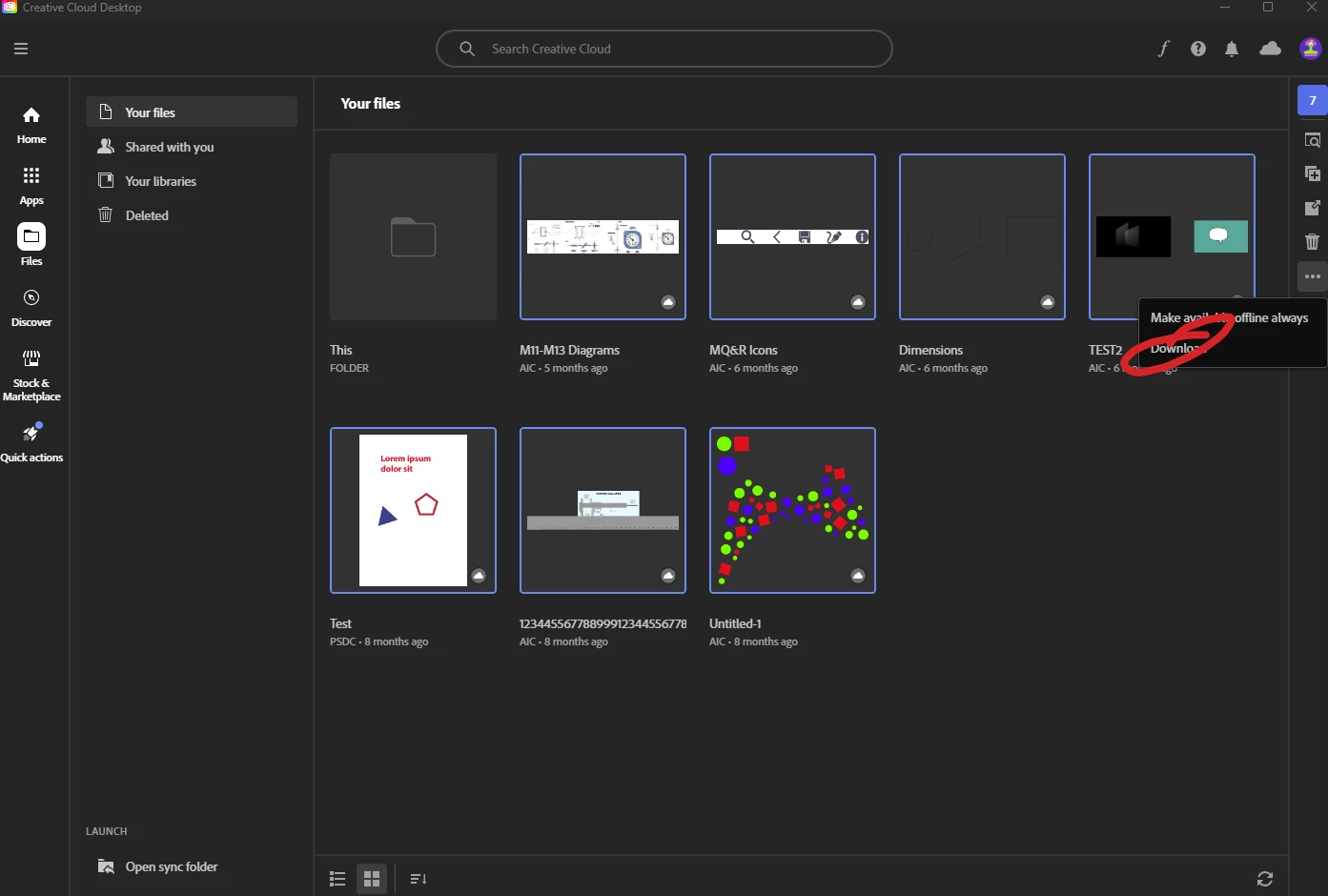
Task: Click the Untitled-1 file name
Action: coord(735,623)
